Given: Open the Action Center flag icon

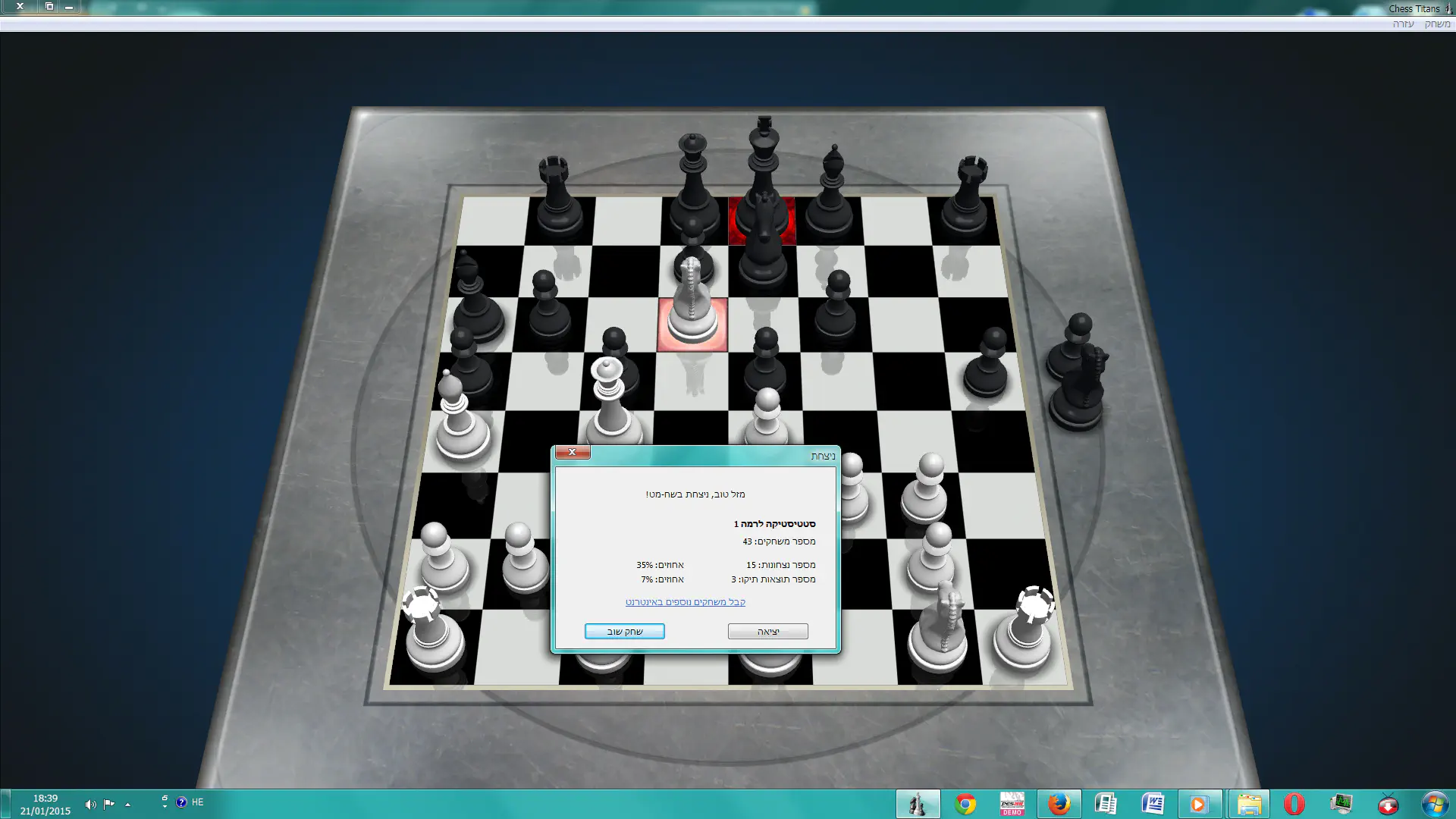Looking at the screenshot, I should (109, 805).
